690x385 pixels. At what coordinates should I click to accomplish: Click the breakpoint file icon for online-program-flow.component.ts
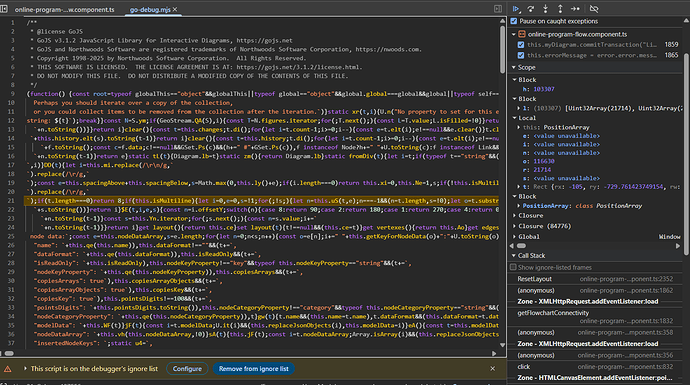522,34
